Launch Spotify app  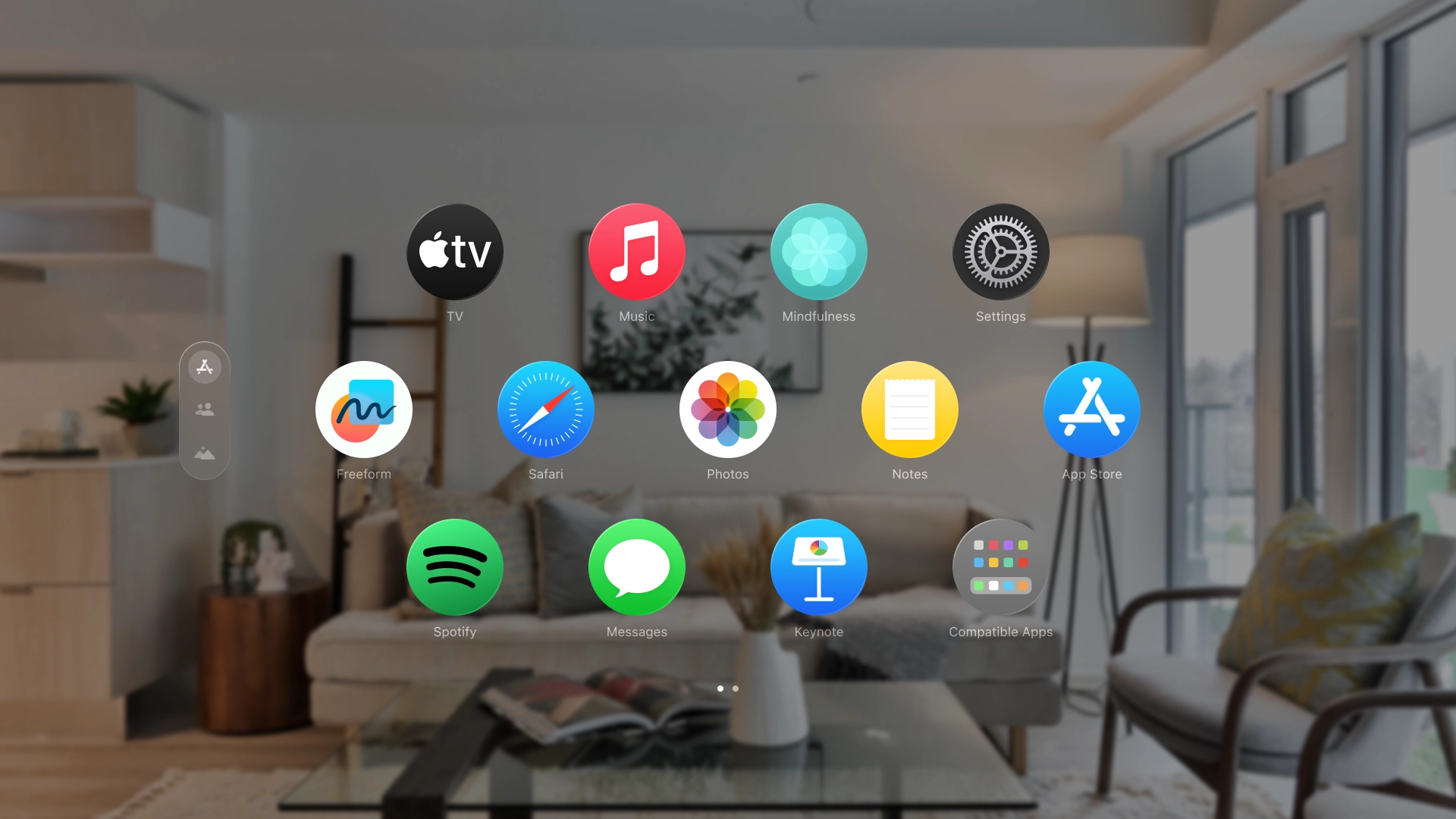(x=455, y=568)
